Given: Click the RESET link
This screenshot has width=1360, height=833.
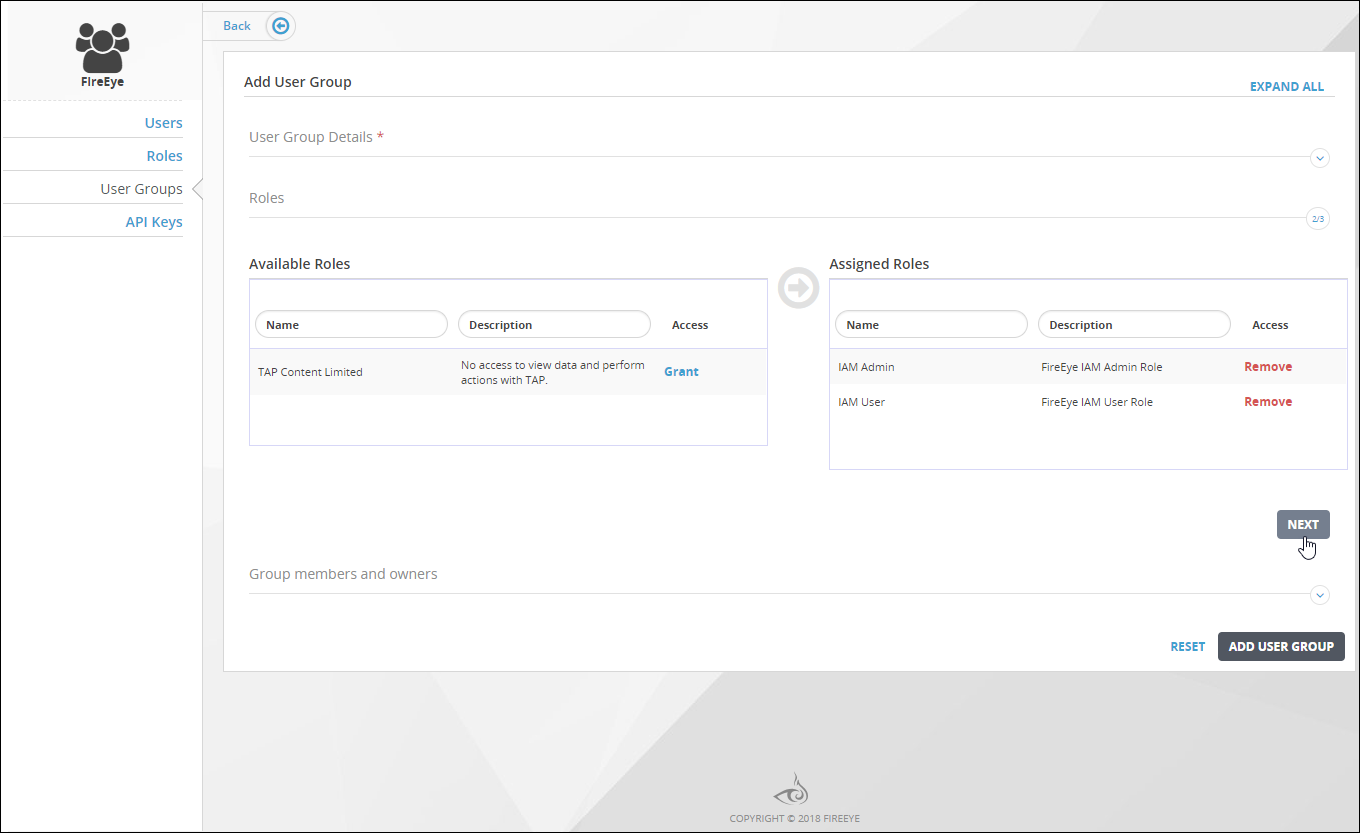Looking at the screenshot, I should click(x=1188, y=647).
